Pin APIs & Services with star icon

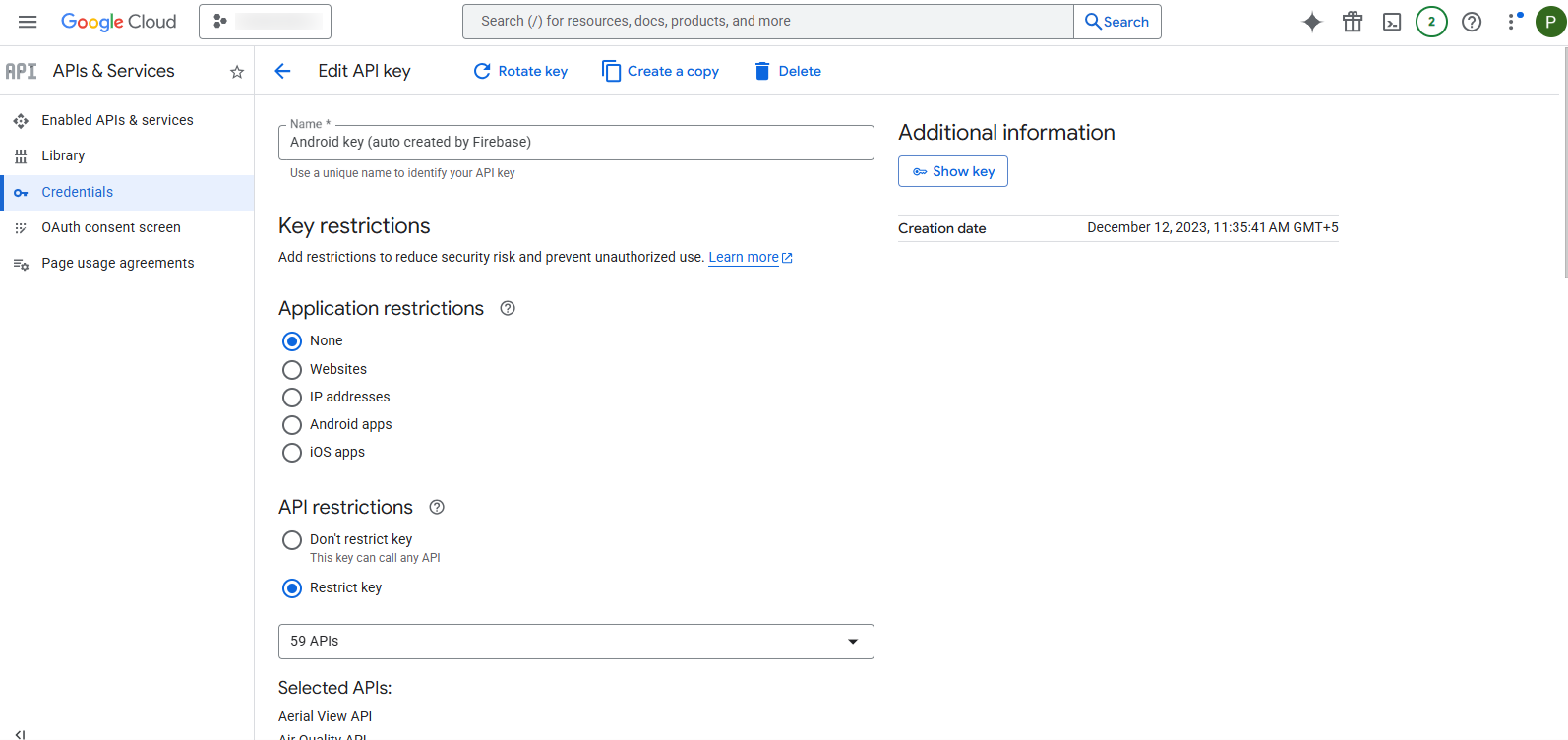(237, 72)
